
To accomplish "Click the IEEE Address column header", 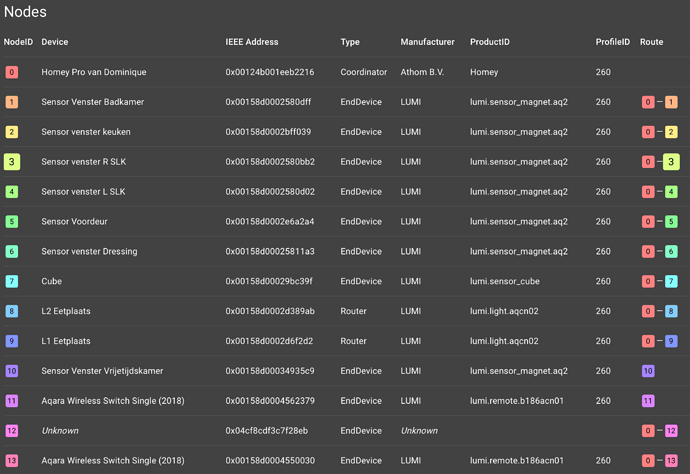I will tap(252, 42).
